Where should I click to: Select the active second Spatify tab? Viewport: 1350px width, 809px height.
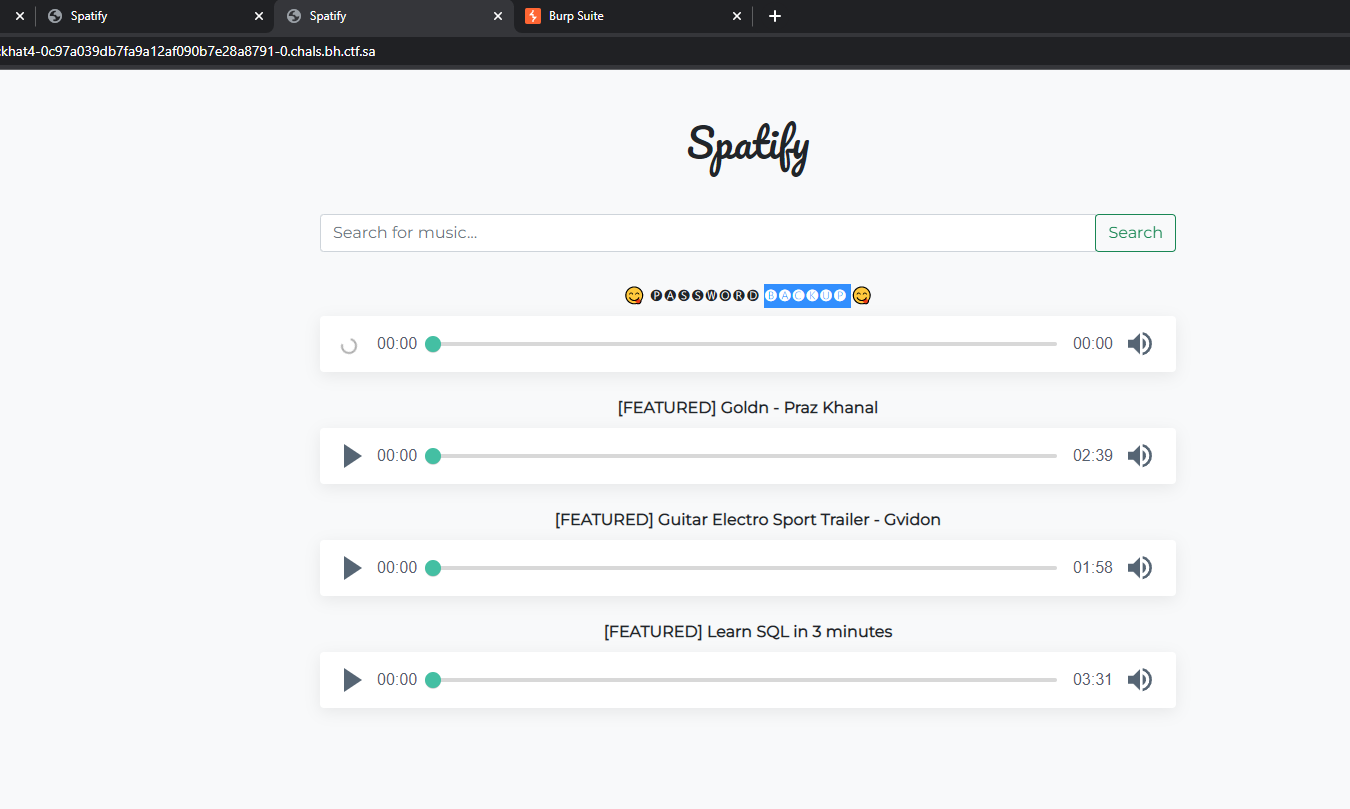click(x=393, y=16)
